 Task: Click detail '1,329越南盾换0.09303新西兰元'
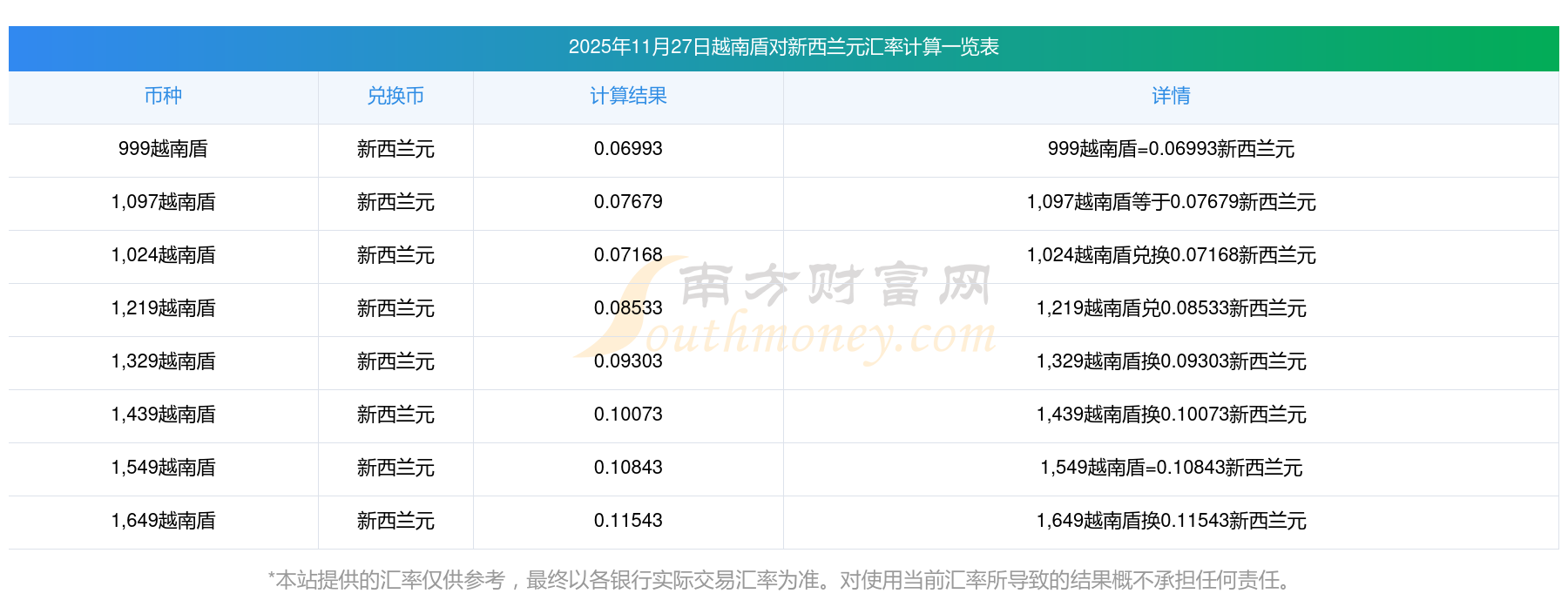(1171, 361)
